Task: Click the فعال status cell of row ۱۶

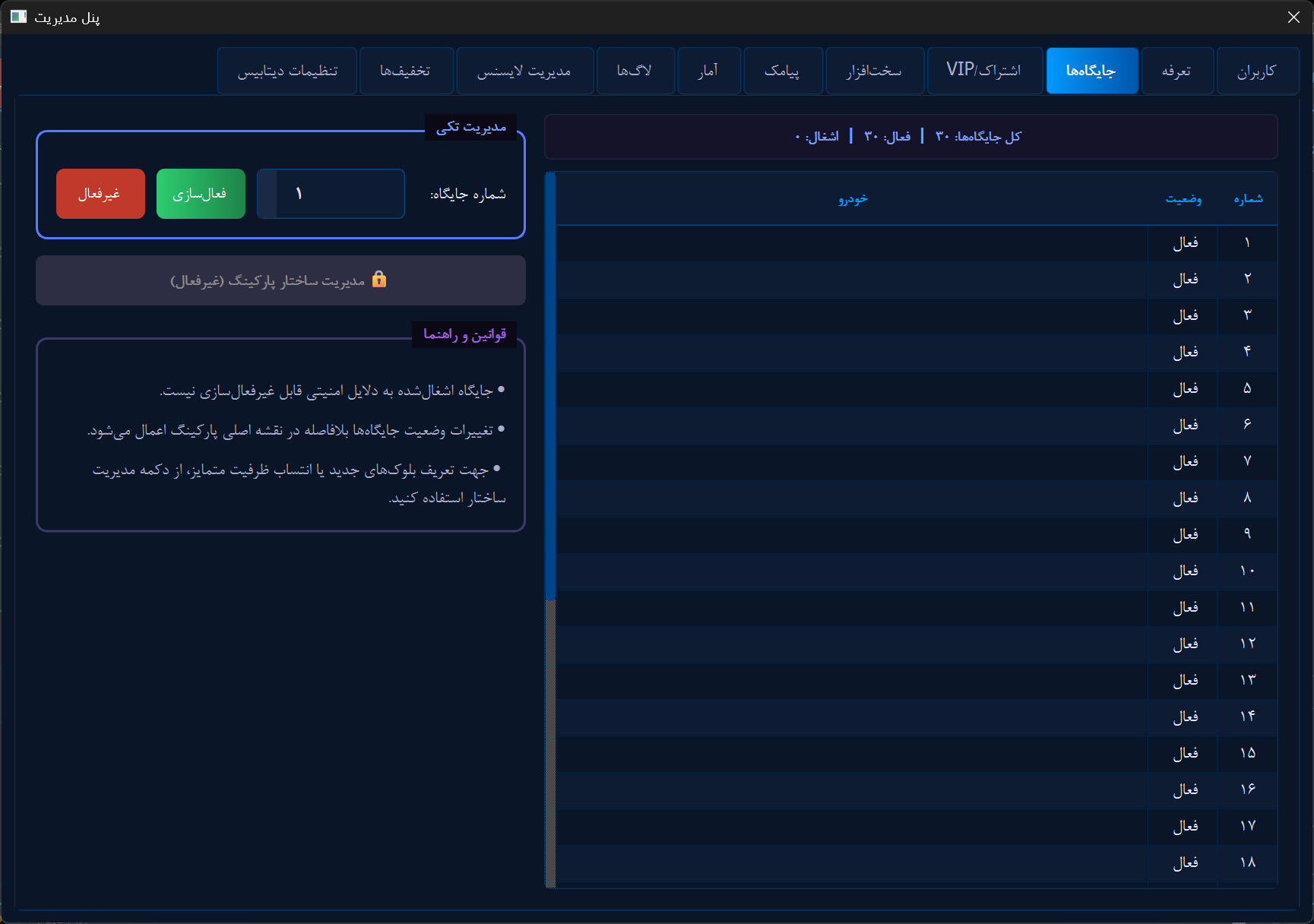Action: point(1183,790)
